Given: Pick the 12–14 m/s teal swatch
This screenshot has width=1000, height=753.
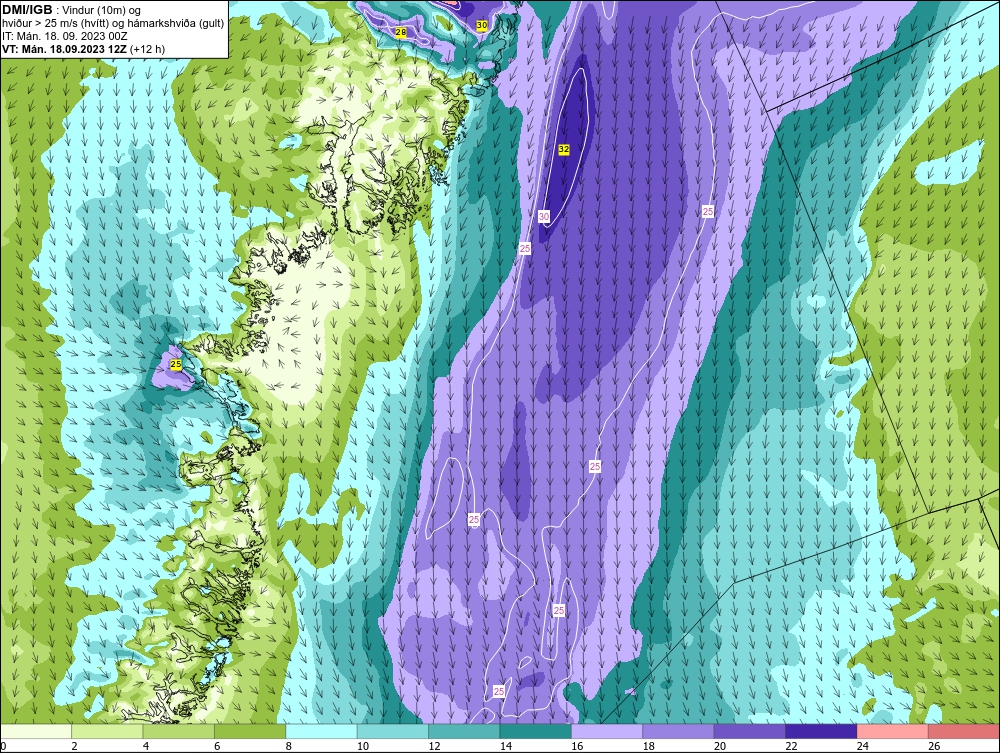Looking at the screenshot, I should click(464, 731).
